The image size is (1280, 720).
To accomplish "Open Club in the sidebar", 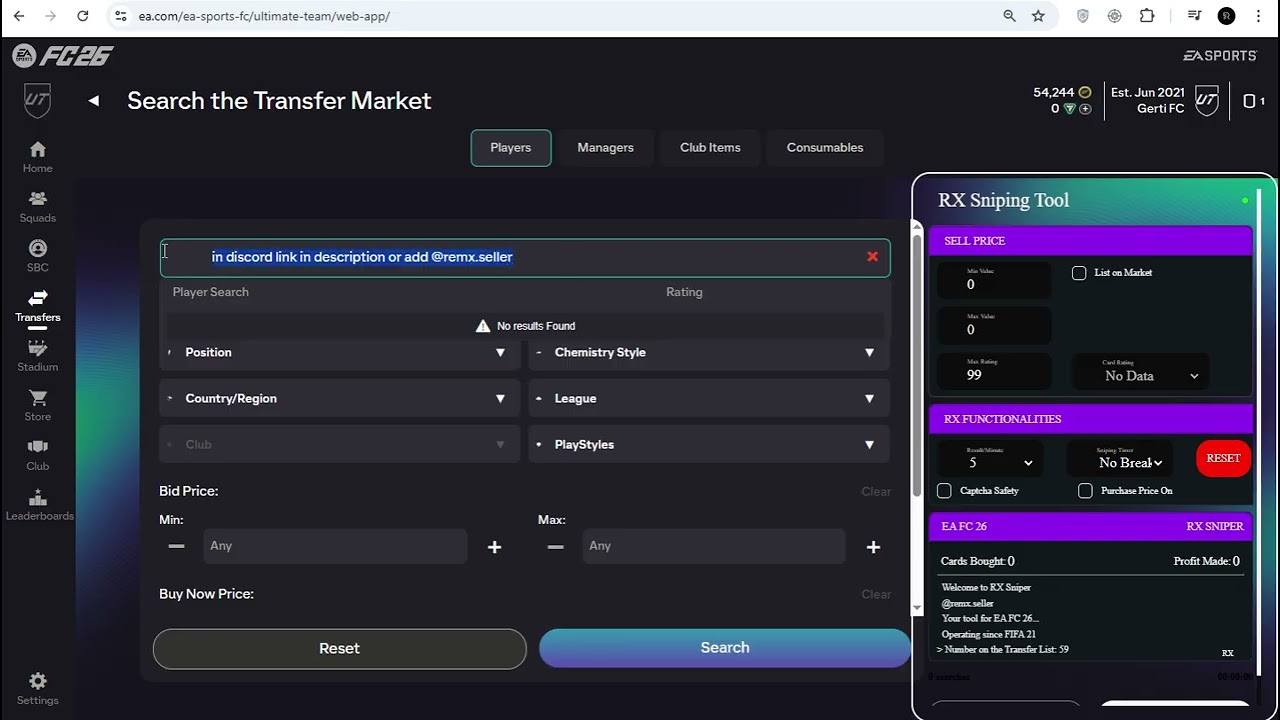I will pos(37,455).
